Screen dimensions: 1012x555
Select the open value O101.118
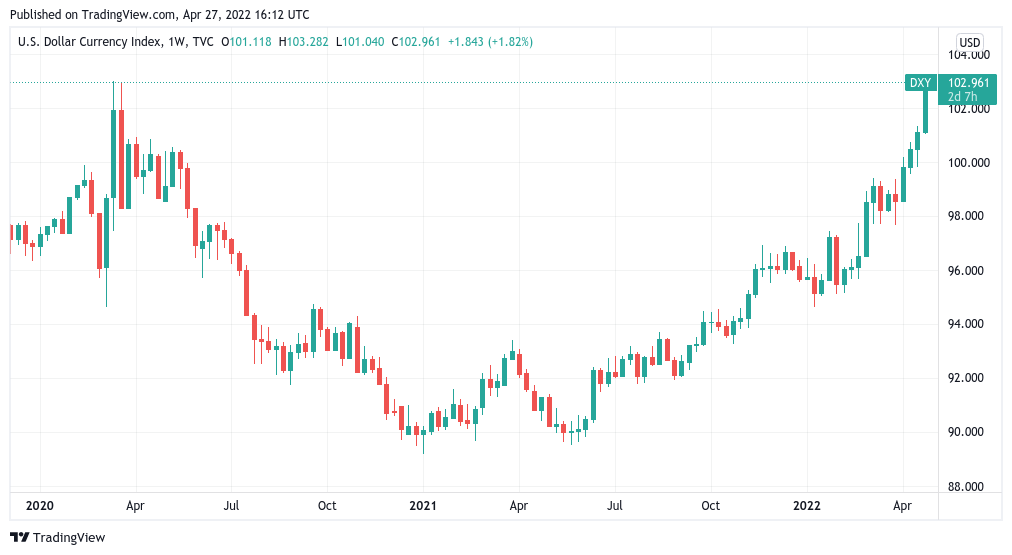[247, 42]
